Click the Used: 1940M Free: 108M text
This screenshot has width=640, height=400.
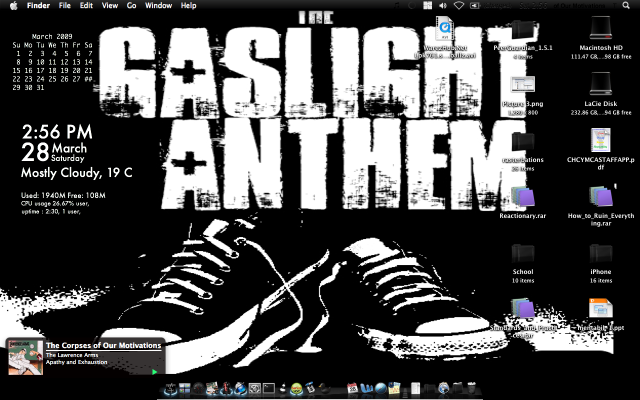[x=63, y=196]
